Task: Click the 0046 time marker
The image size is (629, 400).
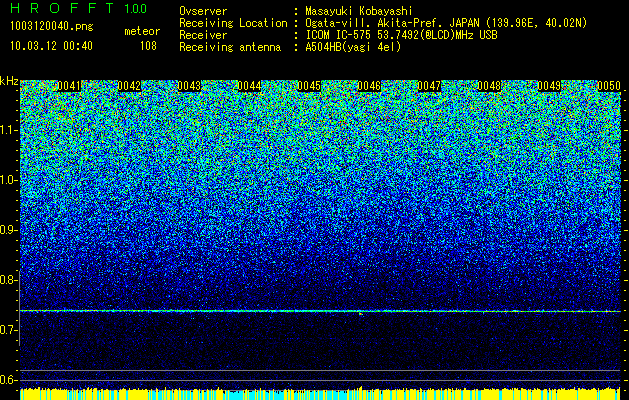Action: coord(369,86)
